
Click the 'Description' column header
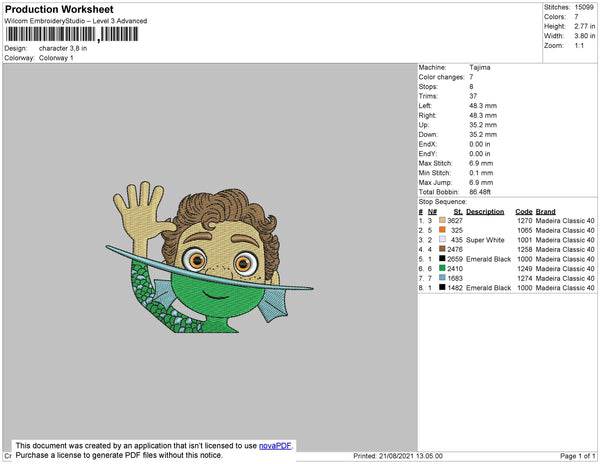point(485,212)
